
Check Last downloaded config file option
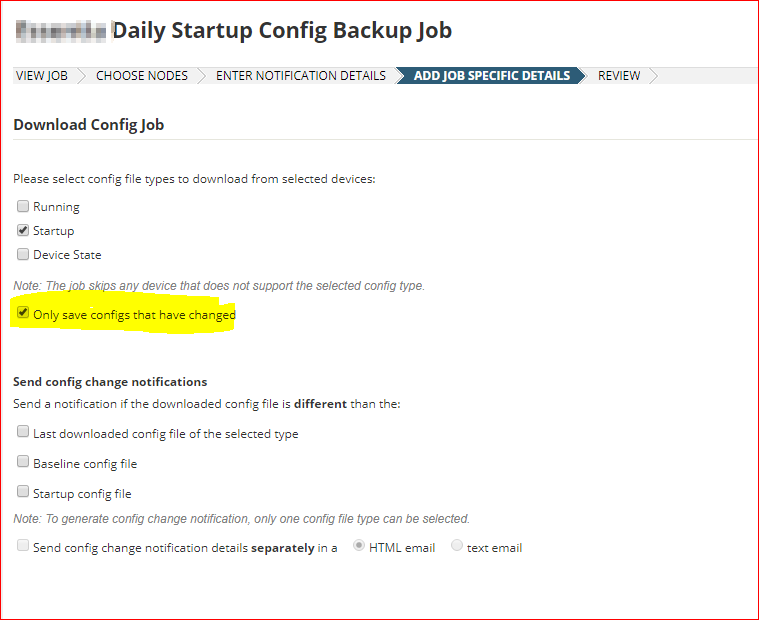[23, 431]
